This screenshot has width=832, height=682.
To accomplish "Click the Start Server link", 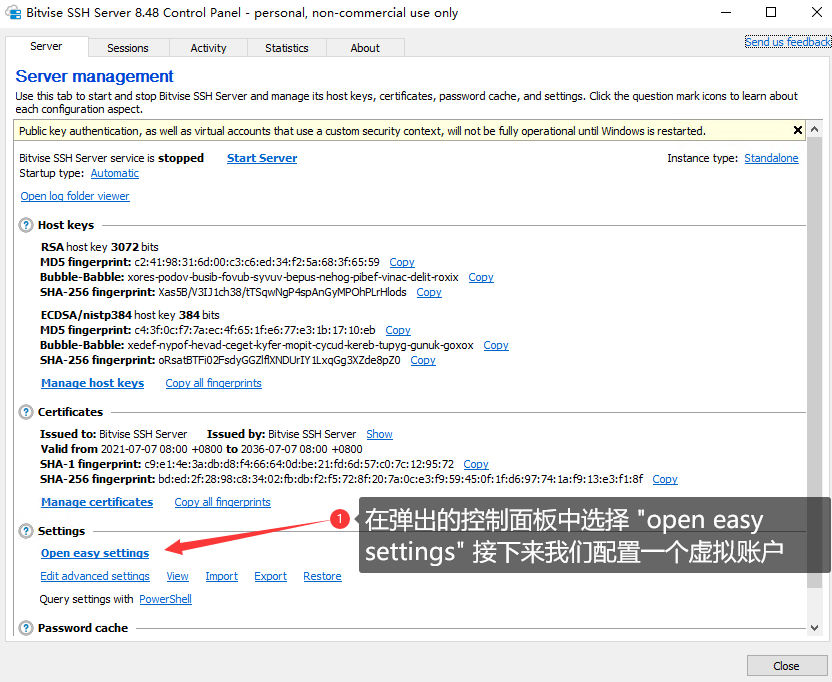I will (x=262, y=158).
